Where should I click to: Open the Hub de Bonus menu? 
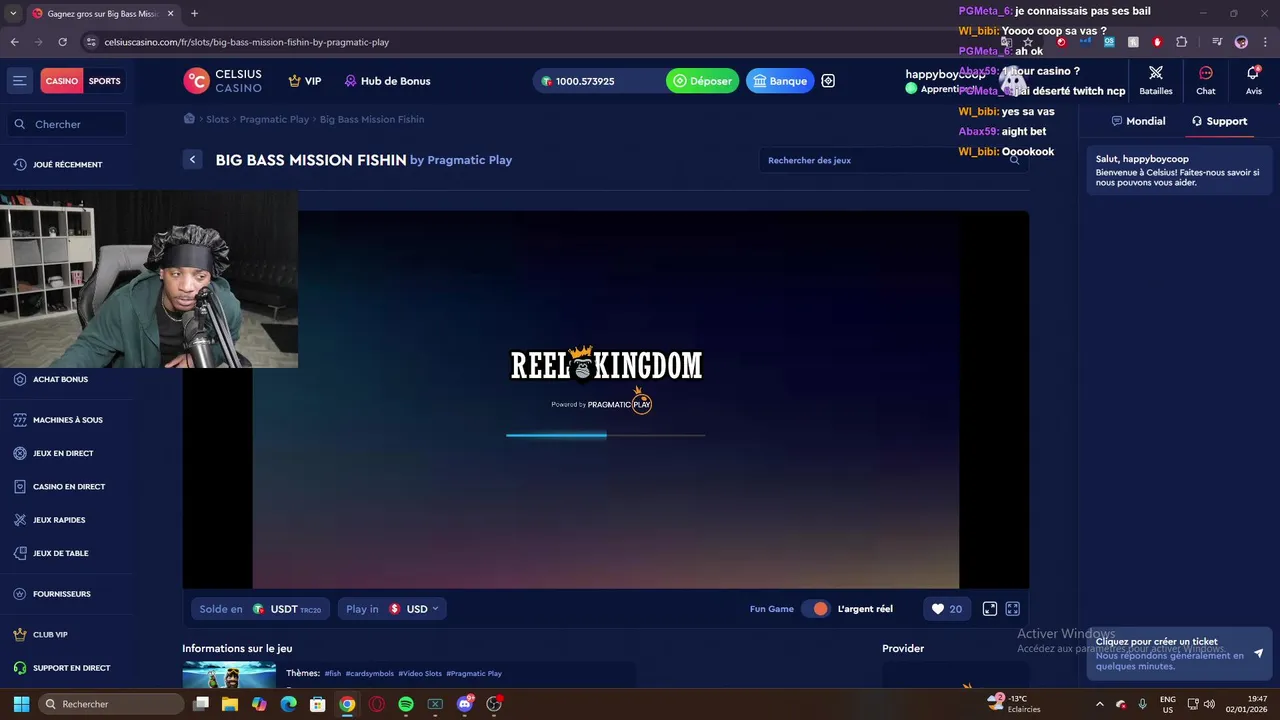pos(387,81)
